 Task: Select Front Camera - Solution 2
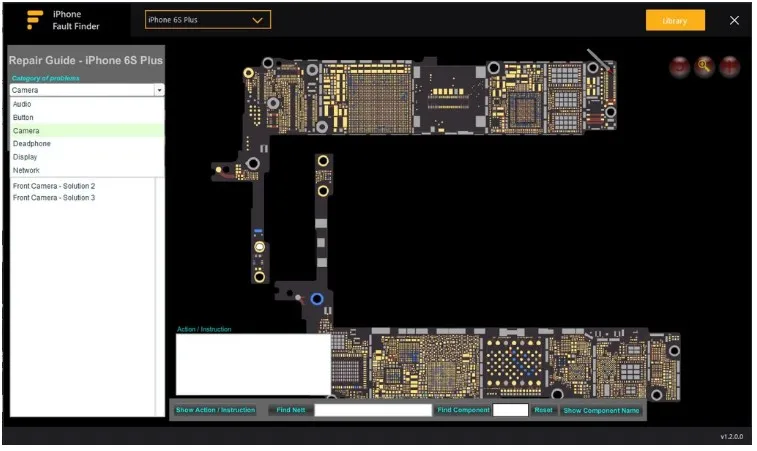tap(54, 186)
